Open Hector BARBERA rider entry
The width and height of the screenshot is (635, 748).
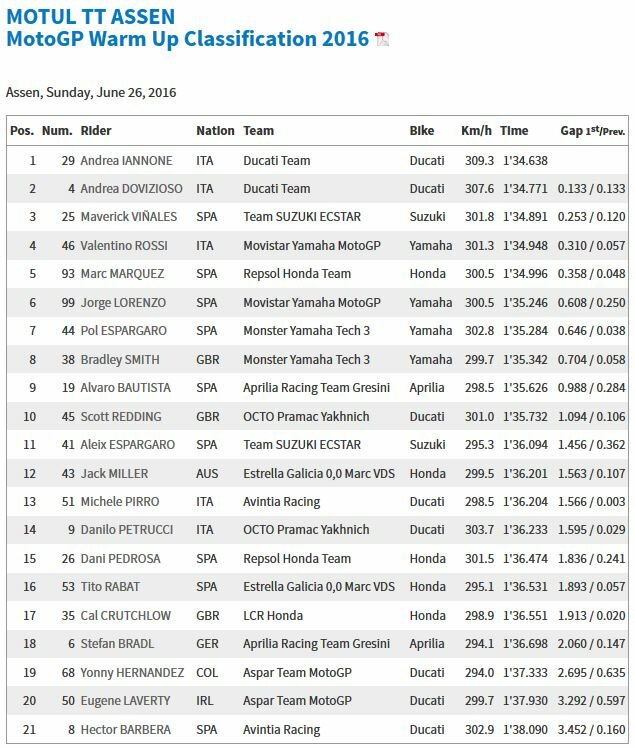125,730
